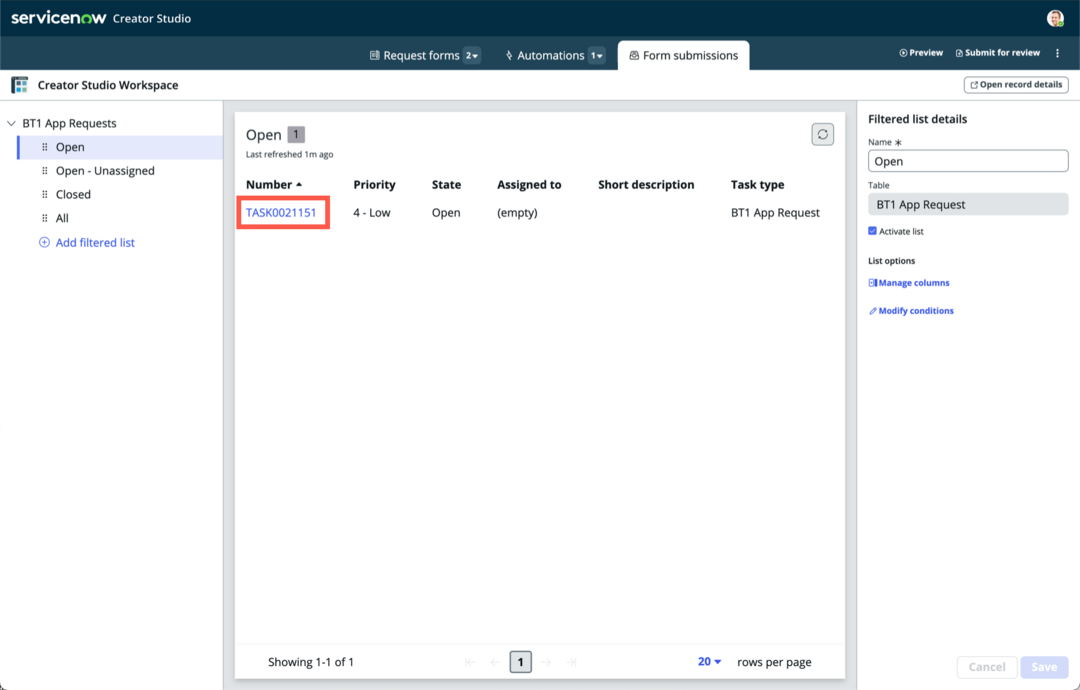Open the three-dot more options menu

point(1057,53)
